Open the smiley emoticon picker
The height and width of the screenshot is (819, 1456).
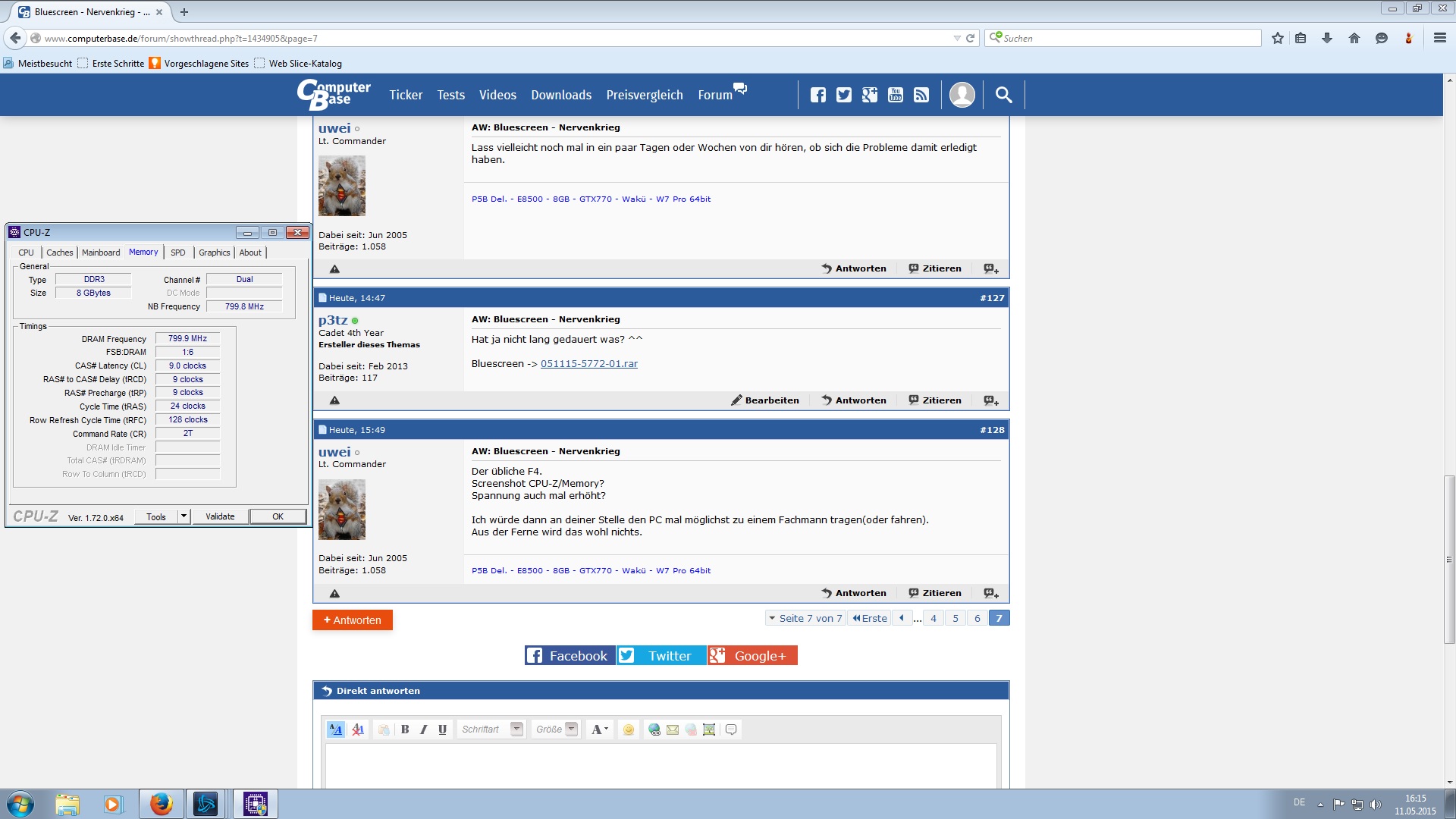coord(629,730)
